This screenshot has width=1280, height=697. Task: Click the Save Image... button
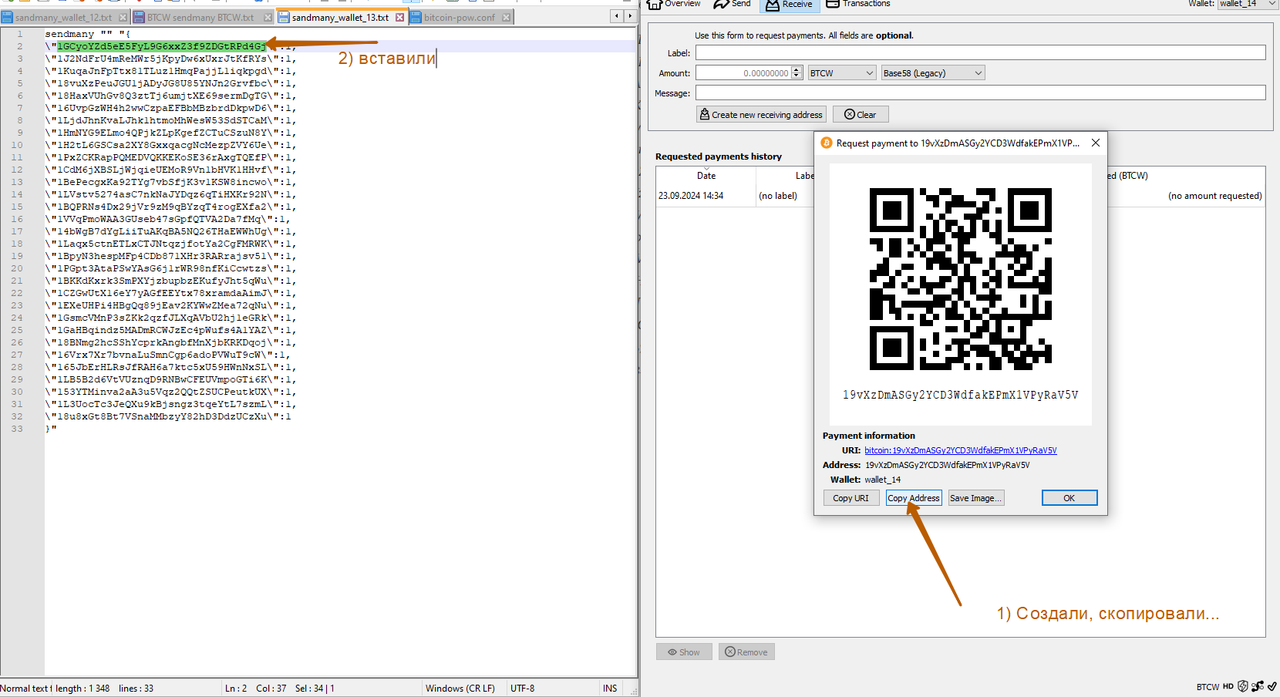pyautogui.click(x=975, y=498)
